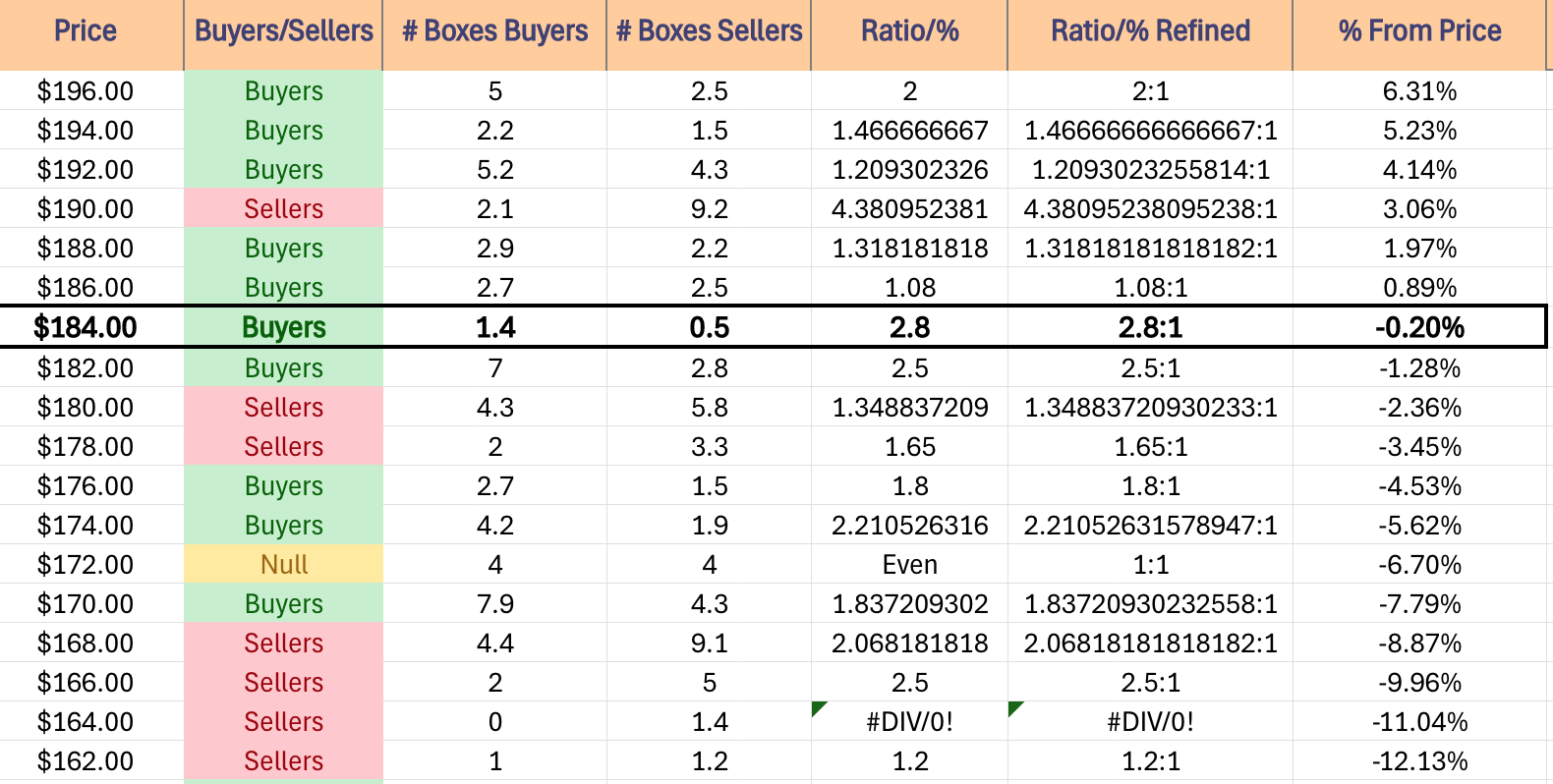
Task: Click the 7.9 buyers boxes value
Action: point(494,604)
